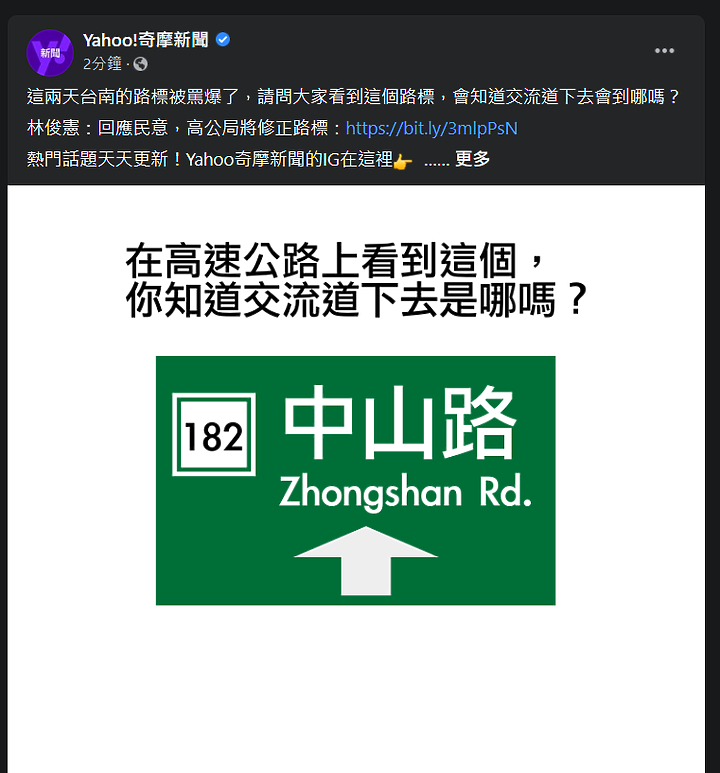Click the 182 route shield on the sign
This screenshot has width=720, height=773.
(x=214, y=434)
